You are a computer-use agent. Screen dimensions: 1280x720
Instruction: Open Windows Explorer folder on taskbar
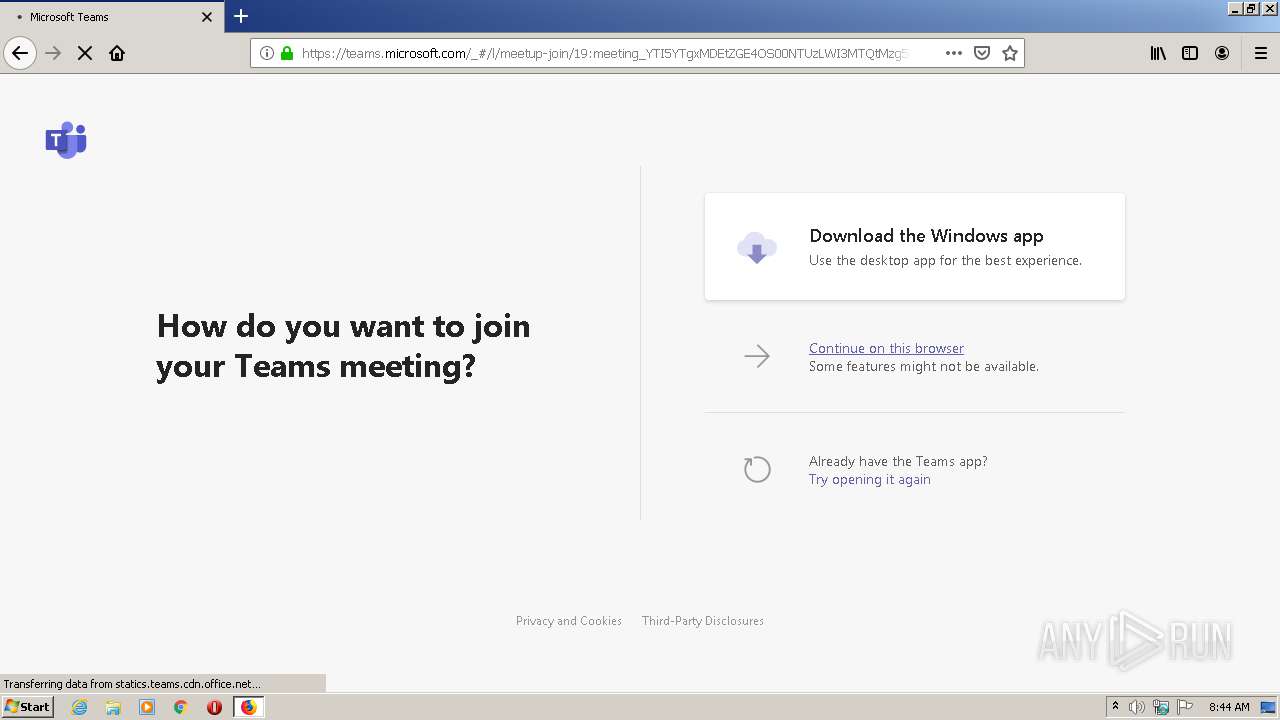click(113, 707)
